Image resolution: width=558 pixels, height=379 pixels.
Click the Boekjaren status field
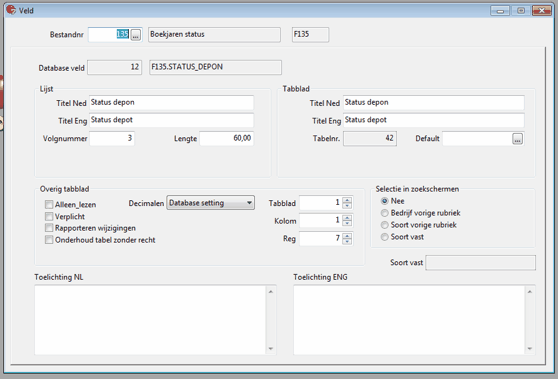click(x=214, y=35)
